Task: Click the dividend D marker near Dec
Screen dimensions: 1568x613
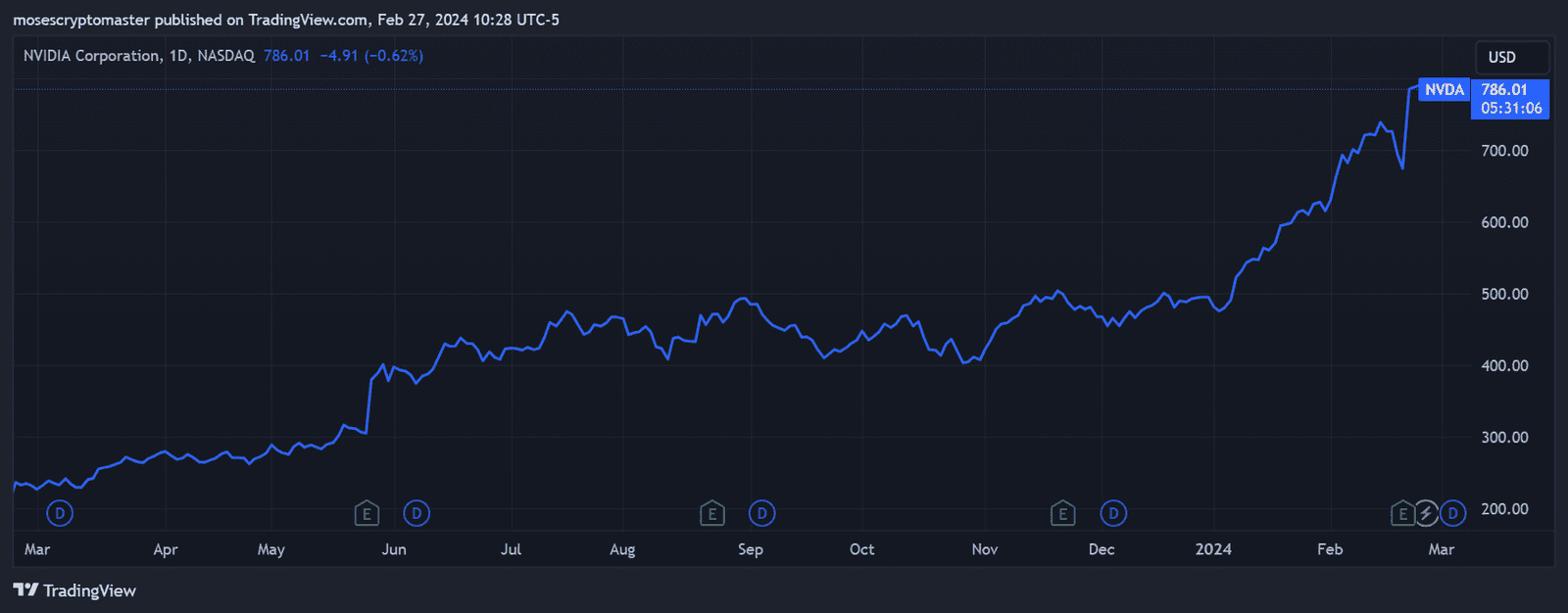Action: 1113,513
